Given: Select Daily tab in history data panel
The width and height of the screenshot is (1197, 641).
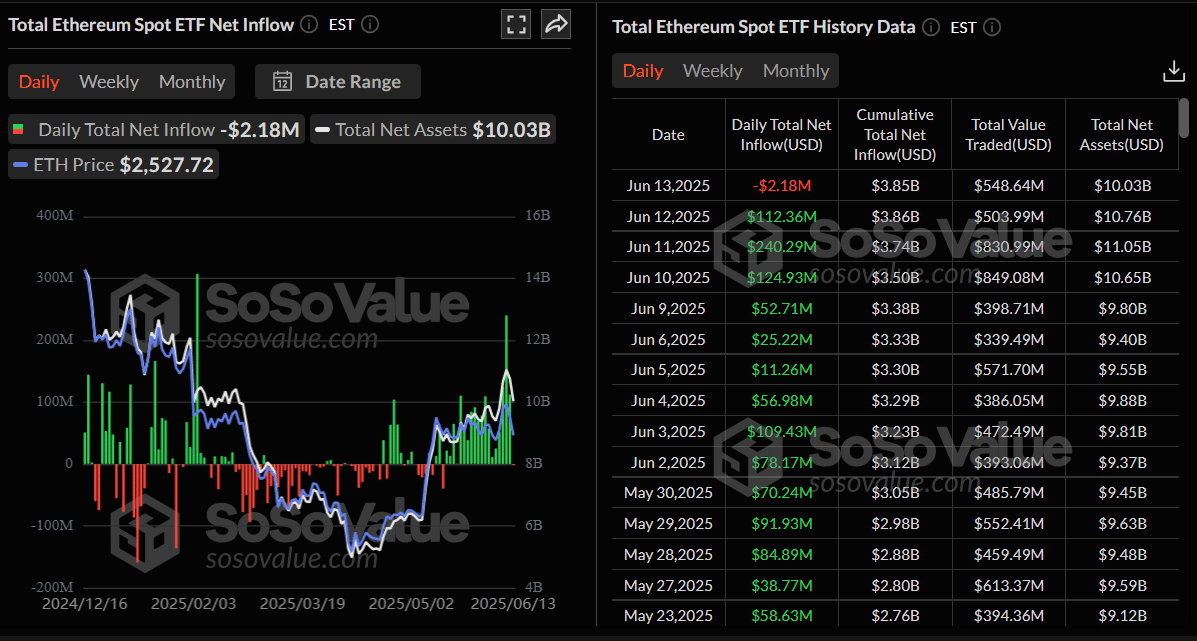Looking at the screenshot, I should tap(643, 71).
